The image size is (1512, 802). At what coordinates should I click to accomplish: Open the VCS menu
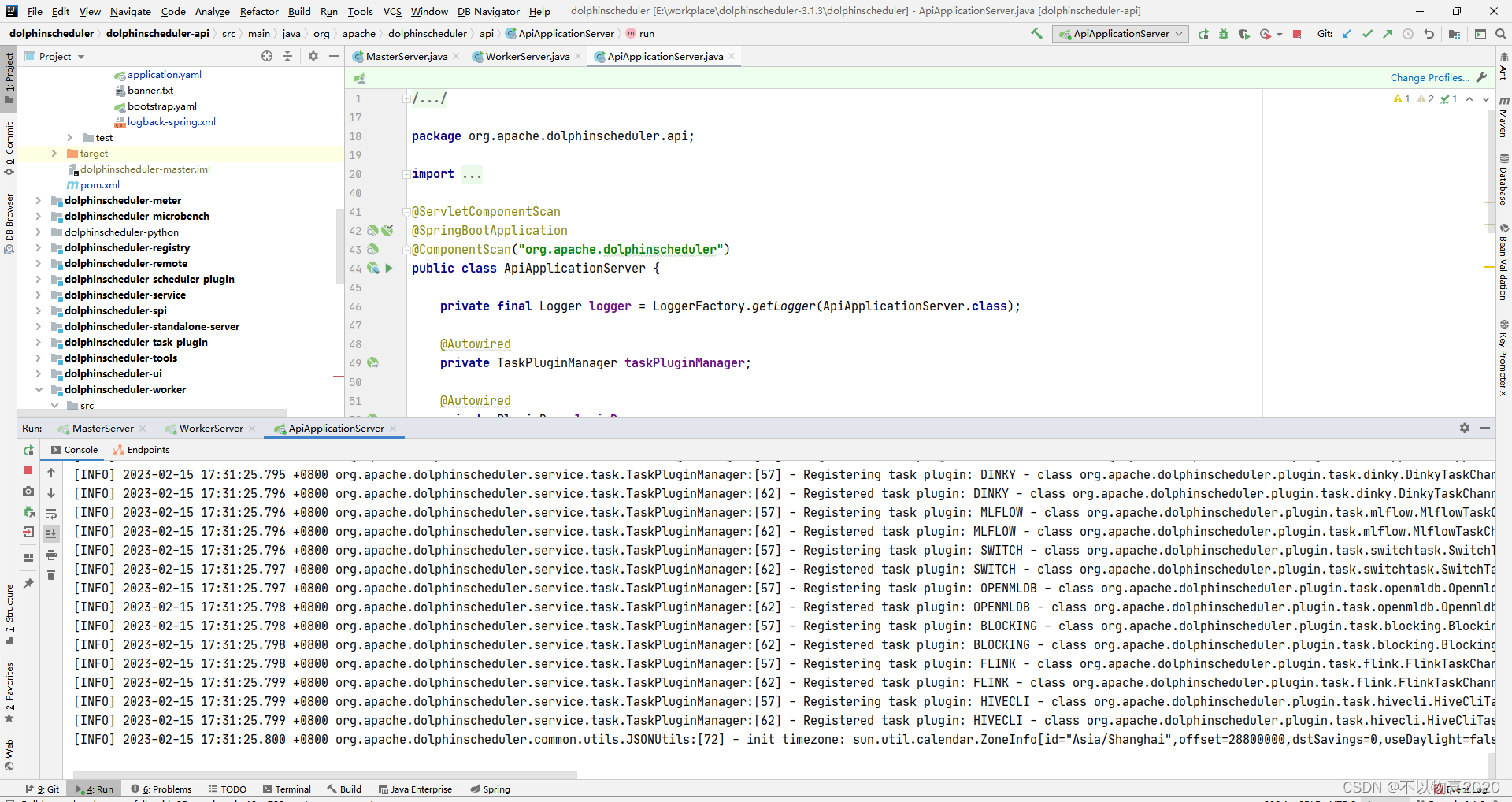pos(392,11)
